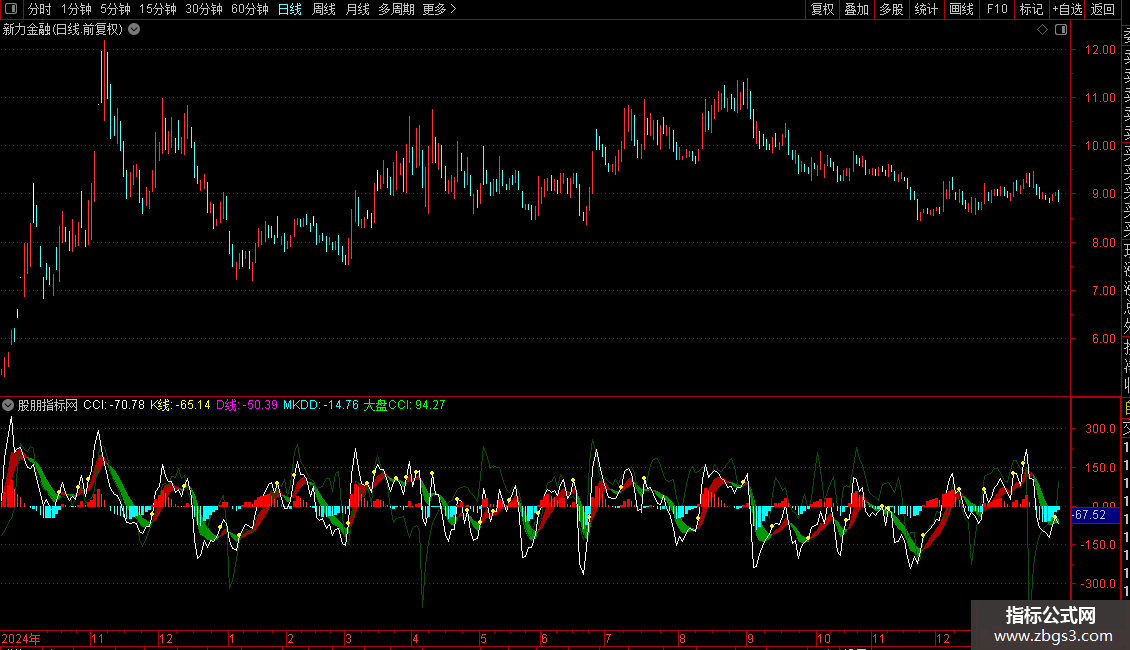Click the month 9 marker on the time axis

(x=750, y=638)
